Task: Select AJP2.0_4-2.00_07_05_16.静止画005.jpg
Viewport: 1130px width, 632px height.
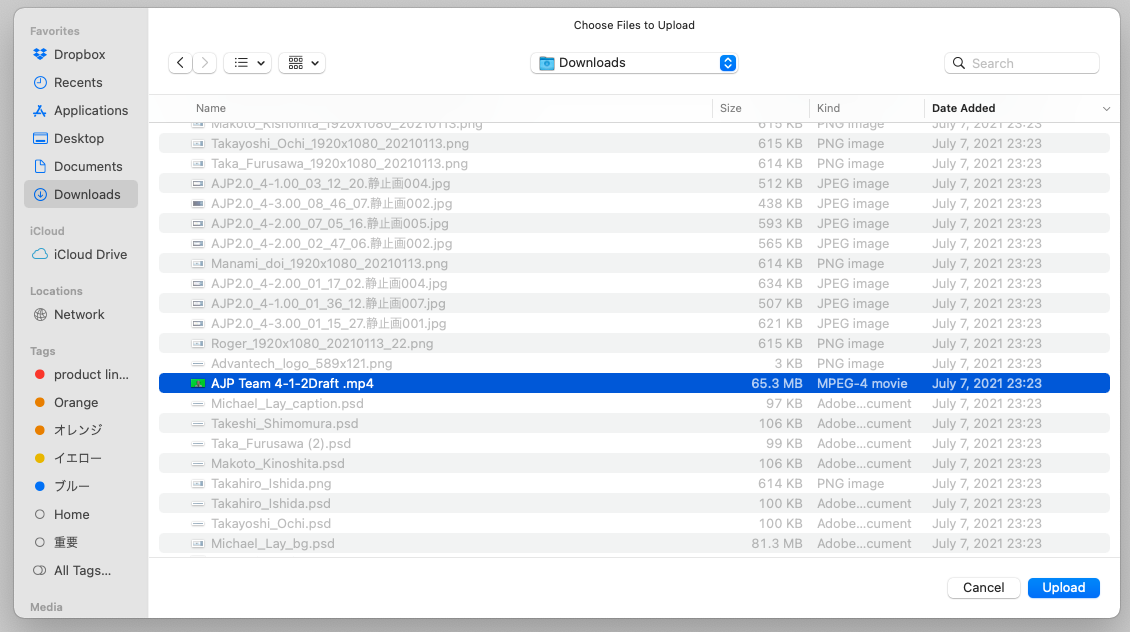Action: 634,223
